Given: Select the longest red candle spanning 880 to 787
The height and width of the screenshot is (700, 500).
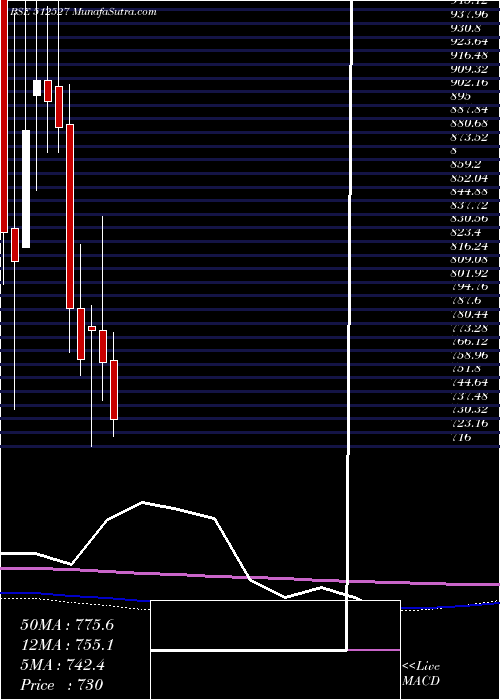Looking at the screenshot, I should coord(70,217).
